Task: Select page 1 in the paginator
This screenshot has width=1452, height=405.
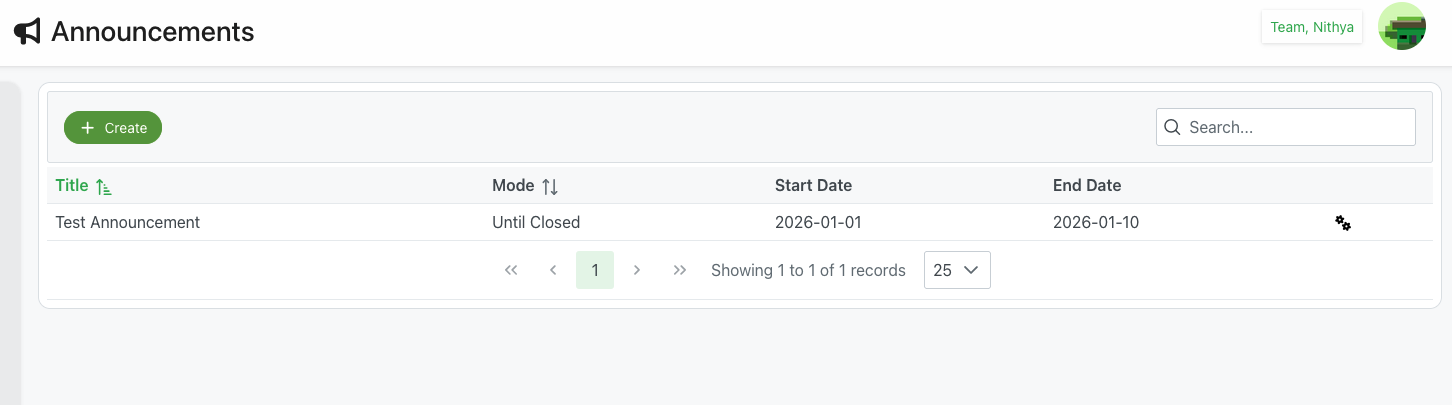Action: tap(595, 270)
